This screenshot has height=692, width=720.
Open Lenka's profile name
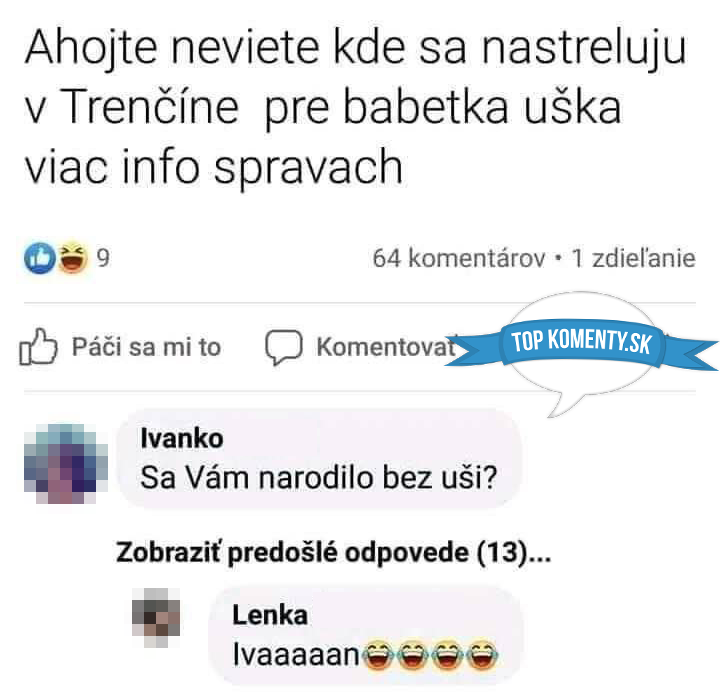click(x=270, y=615)
